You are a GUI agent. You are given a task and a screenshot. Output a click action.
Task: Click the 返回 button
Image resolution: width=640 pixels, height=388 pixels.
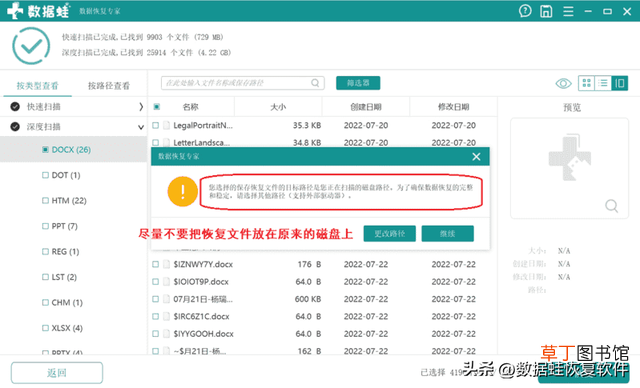[x=57, y=372]
